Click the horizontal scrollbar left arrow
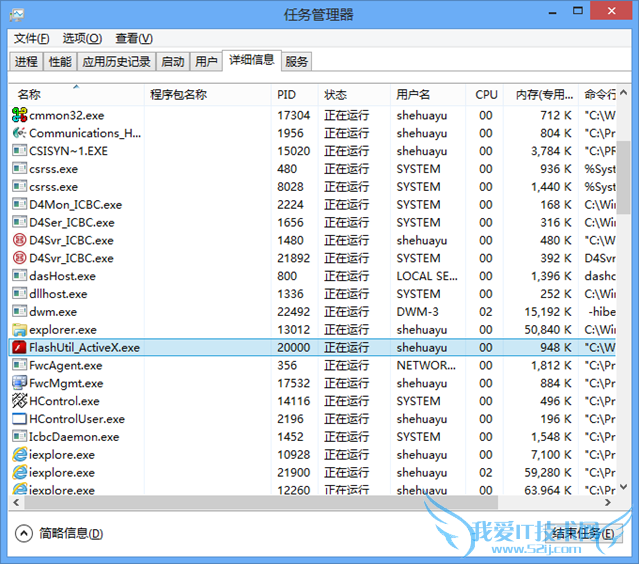The height and width of the screenshot is (564, 639). (16, 502)
